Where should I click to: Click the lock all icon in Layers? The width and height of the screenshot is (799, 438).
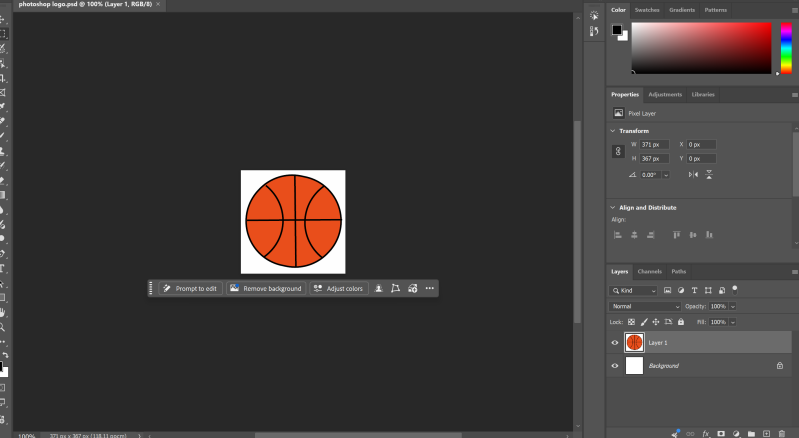[681, 322]
